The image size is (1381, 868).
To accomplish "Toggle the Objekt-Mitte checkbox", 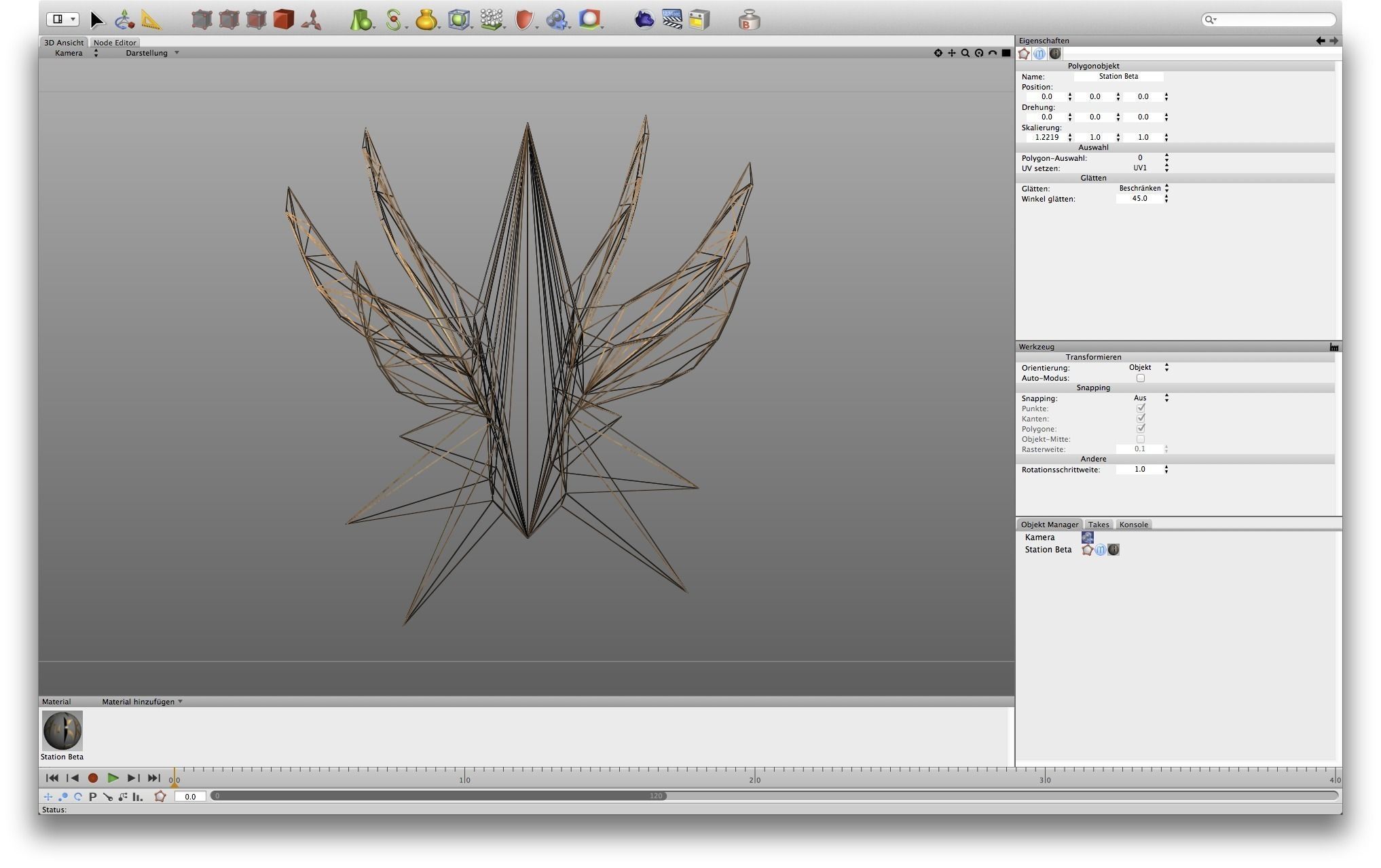I will 1141,439.
